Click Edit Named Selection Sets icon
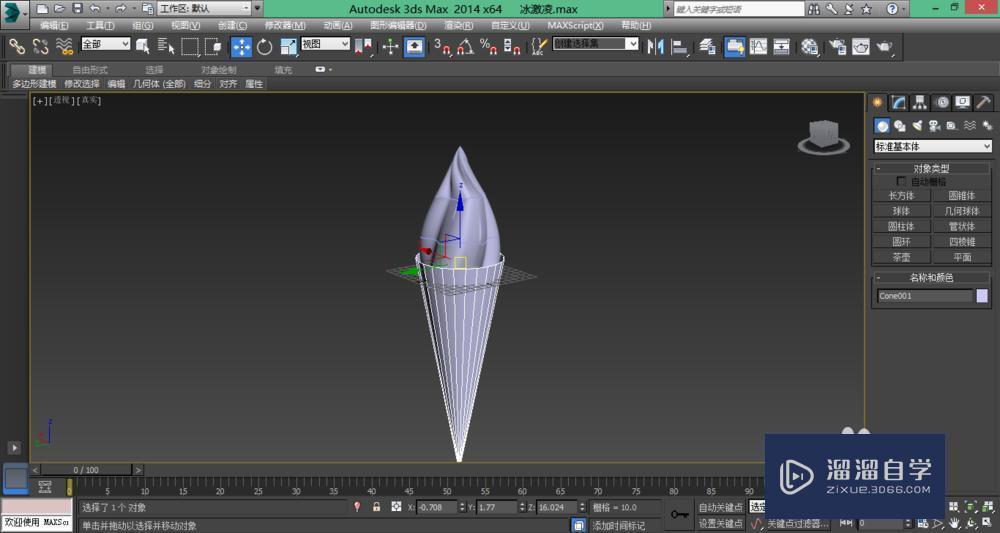 (x=540, y=46)
